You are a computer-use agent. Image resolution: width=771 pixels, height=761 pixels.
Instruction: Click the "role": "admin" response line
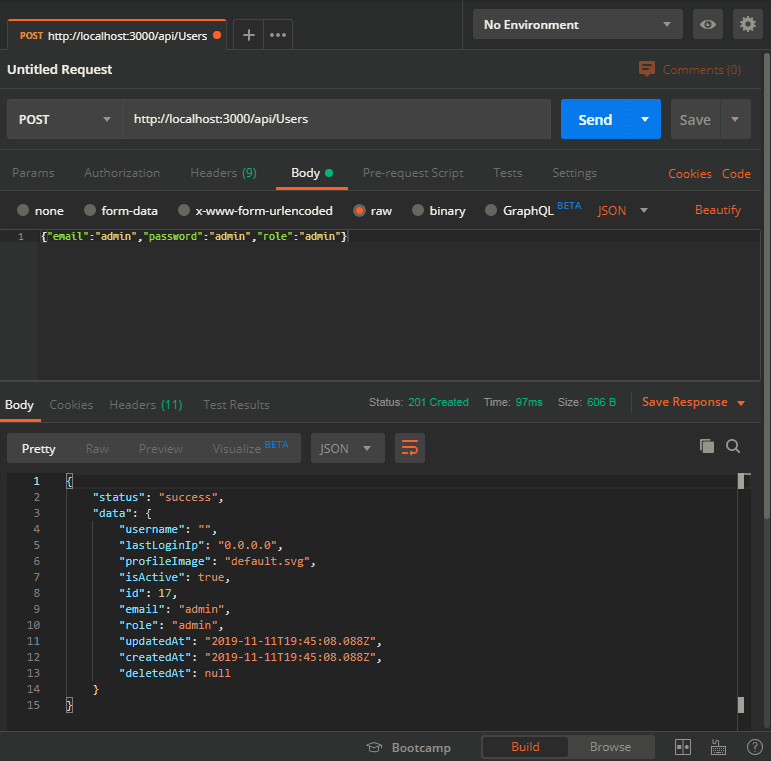point(171,625)
